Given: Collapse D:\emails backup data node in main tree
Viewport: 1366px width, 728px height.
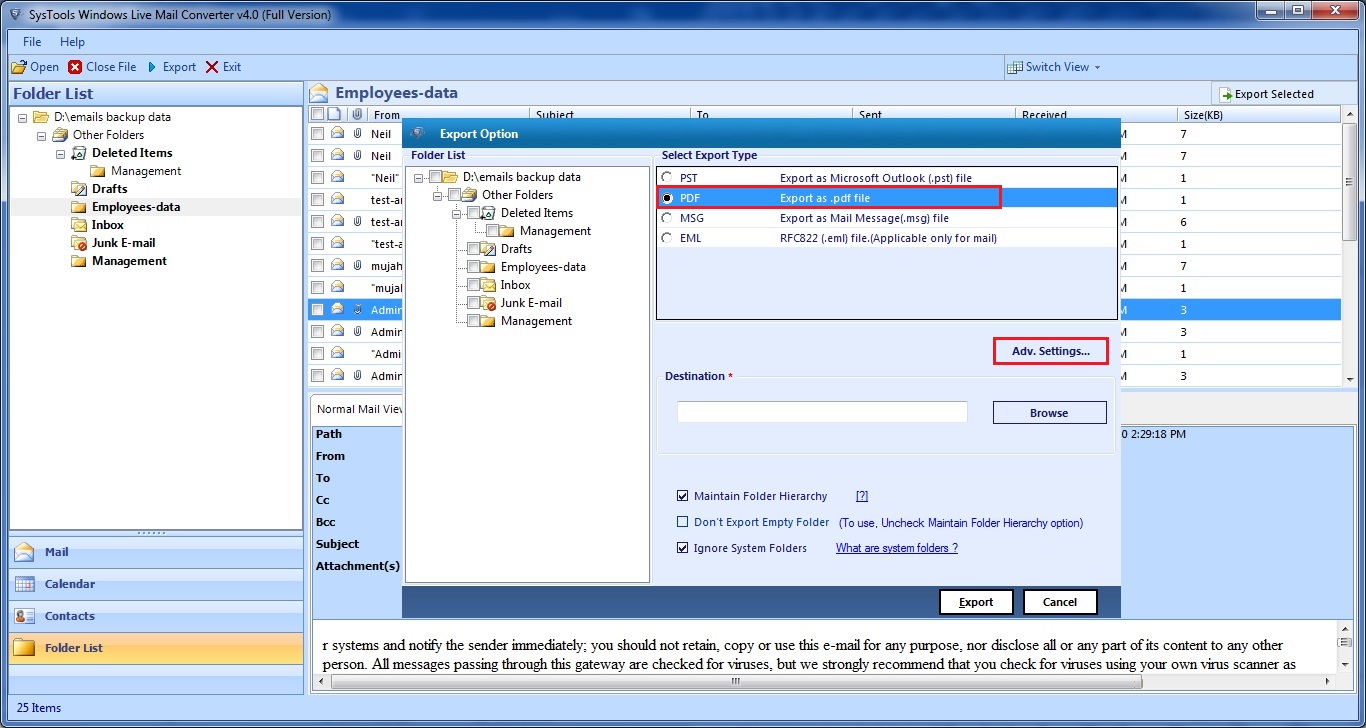Looking at the screenshot, I should (x=22, y=117).
